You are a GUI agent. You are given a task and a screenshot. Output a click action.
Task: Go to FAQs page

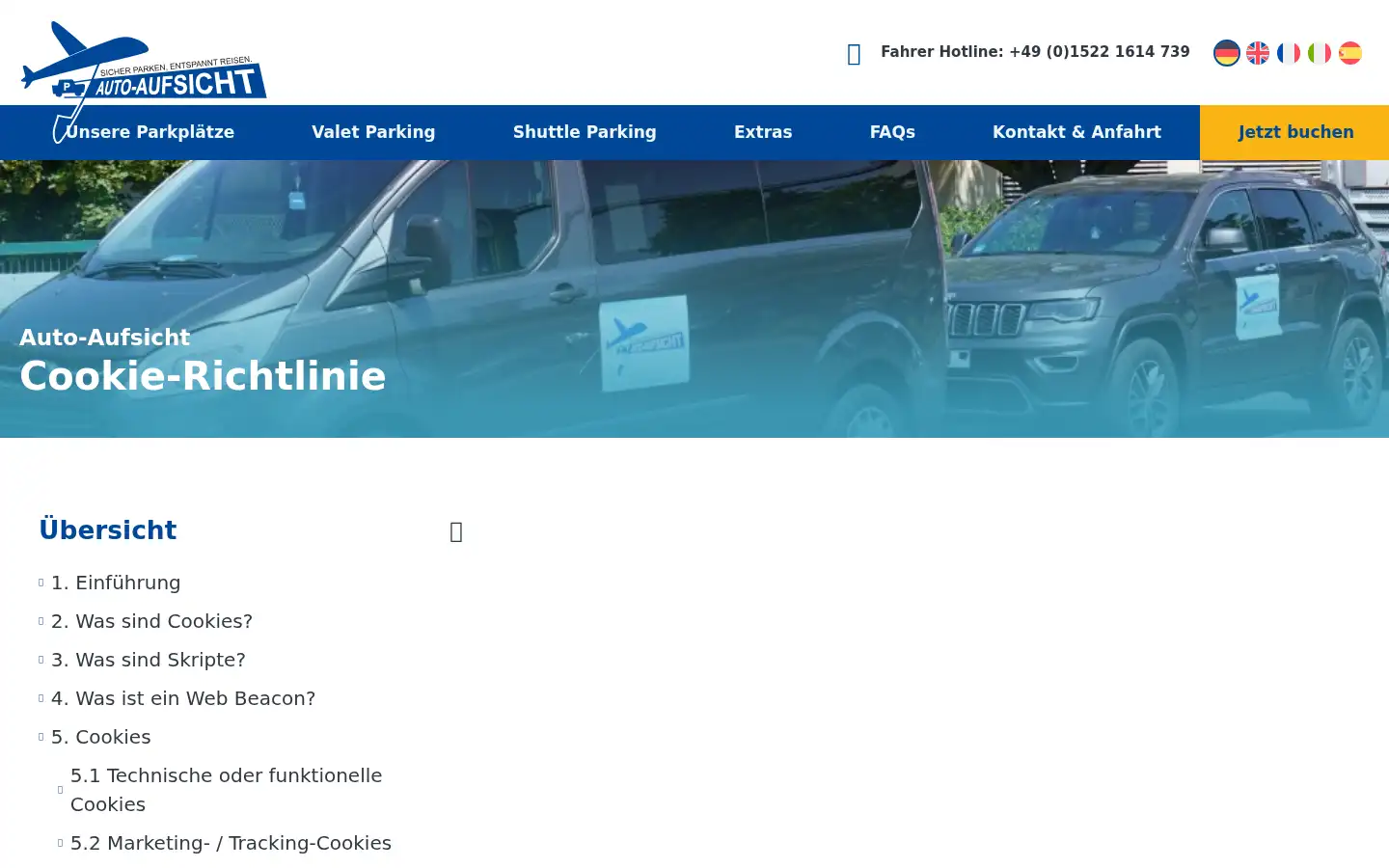coord(892,132)
